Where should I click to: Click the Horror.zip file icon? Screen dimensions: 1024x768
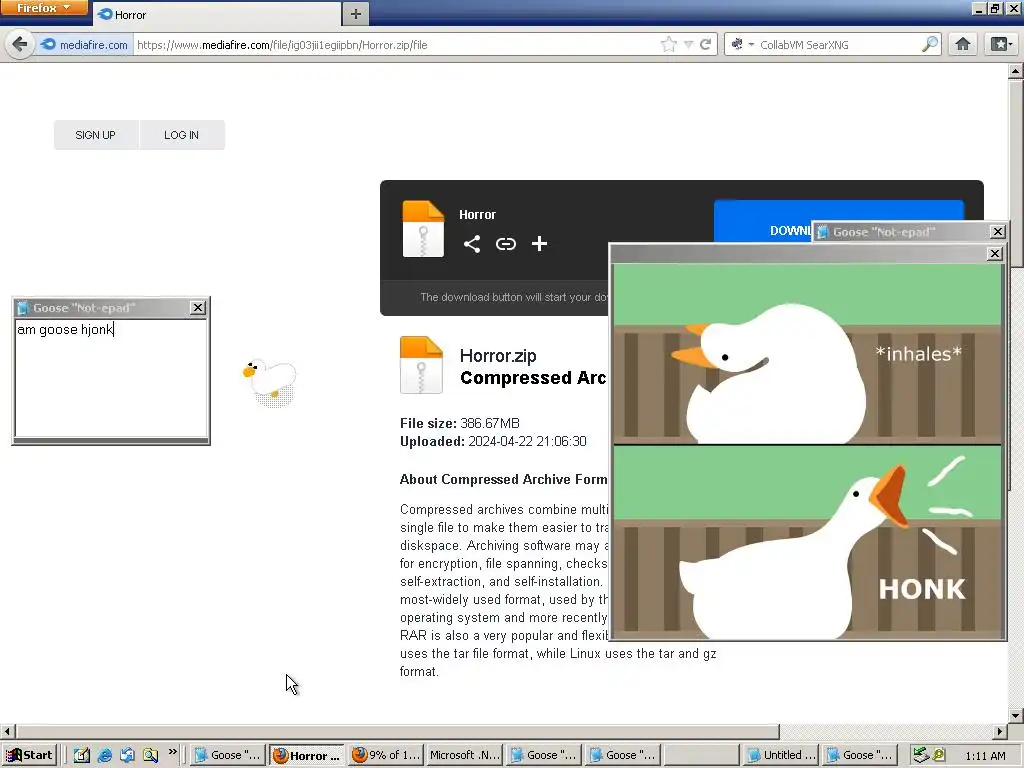pos(421,364)
